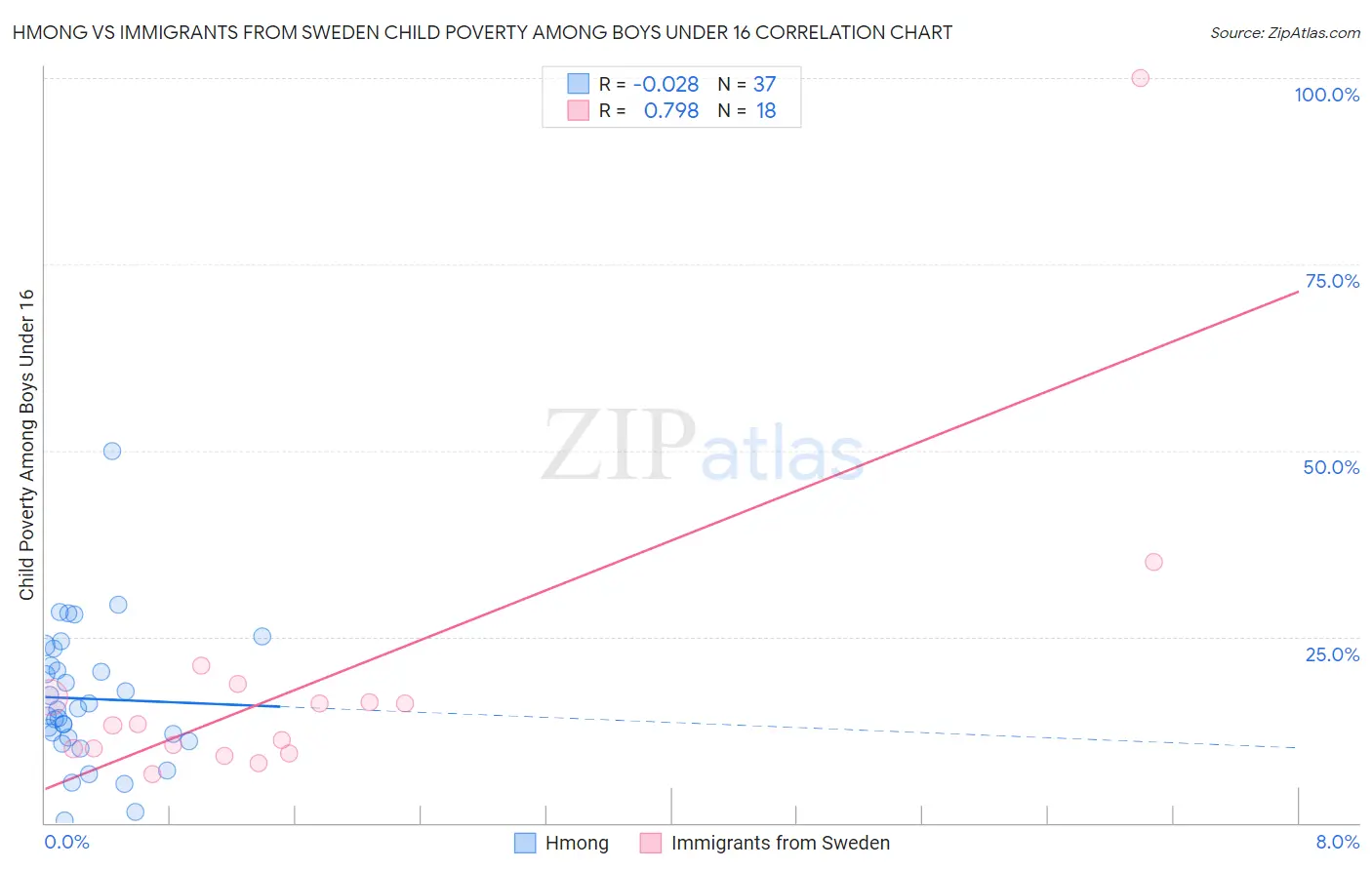Click the 50.0% y-axis label
Image resolution: width=1372 pixels, height=870 pixels.
coord(1331,467)
